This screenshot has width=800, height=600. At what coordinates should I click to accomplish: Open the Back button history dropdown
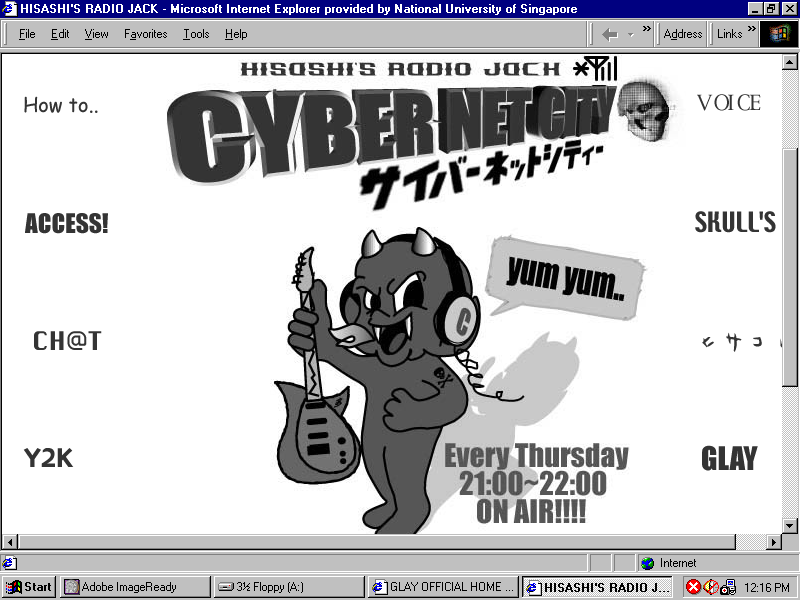(630, 34)
